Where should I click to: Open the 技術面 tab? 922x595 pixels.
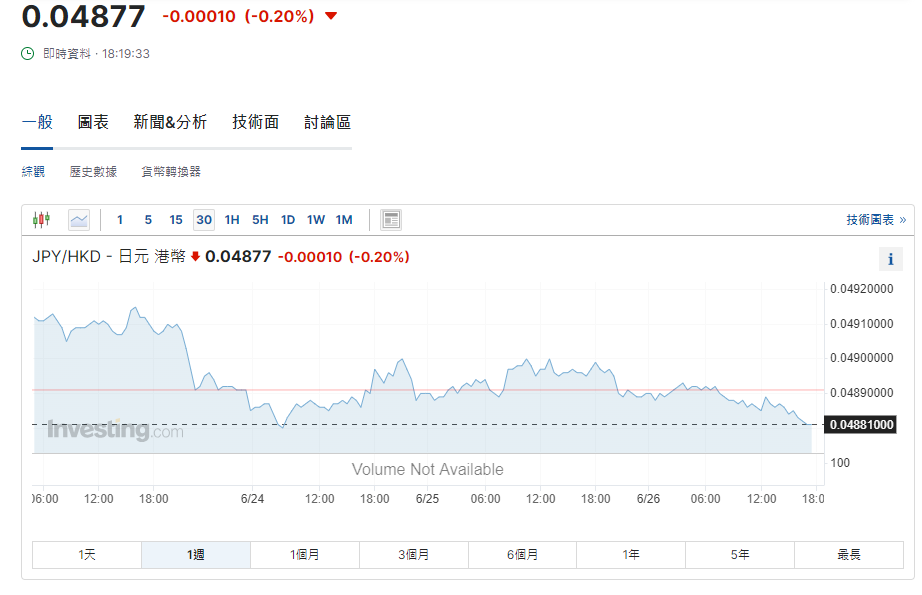click(x=255, y=122)
